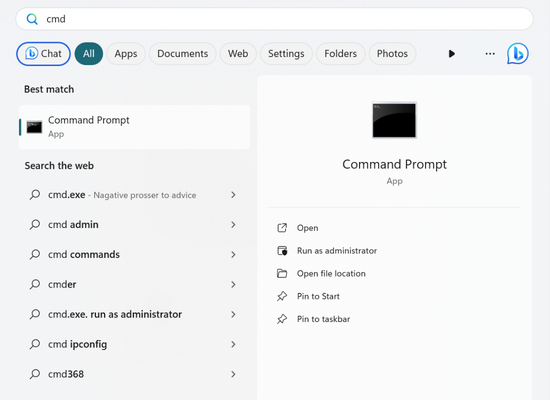Click the Bing icon at top right
This screenshot has width=550, height=400.
coord(517,54)
